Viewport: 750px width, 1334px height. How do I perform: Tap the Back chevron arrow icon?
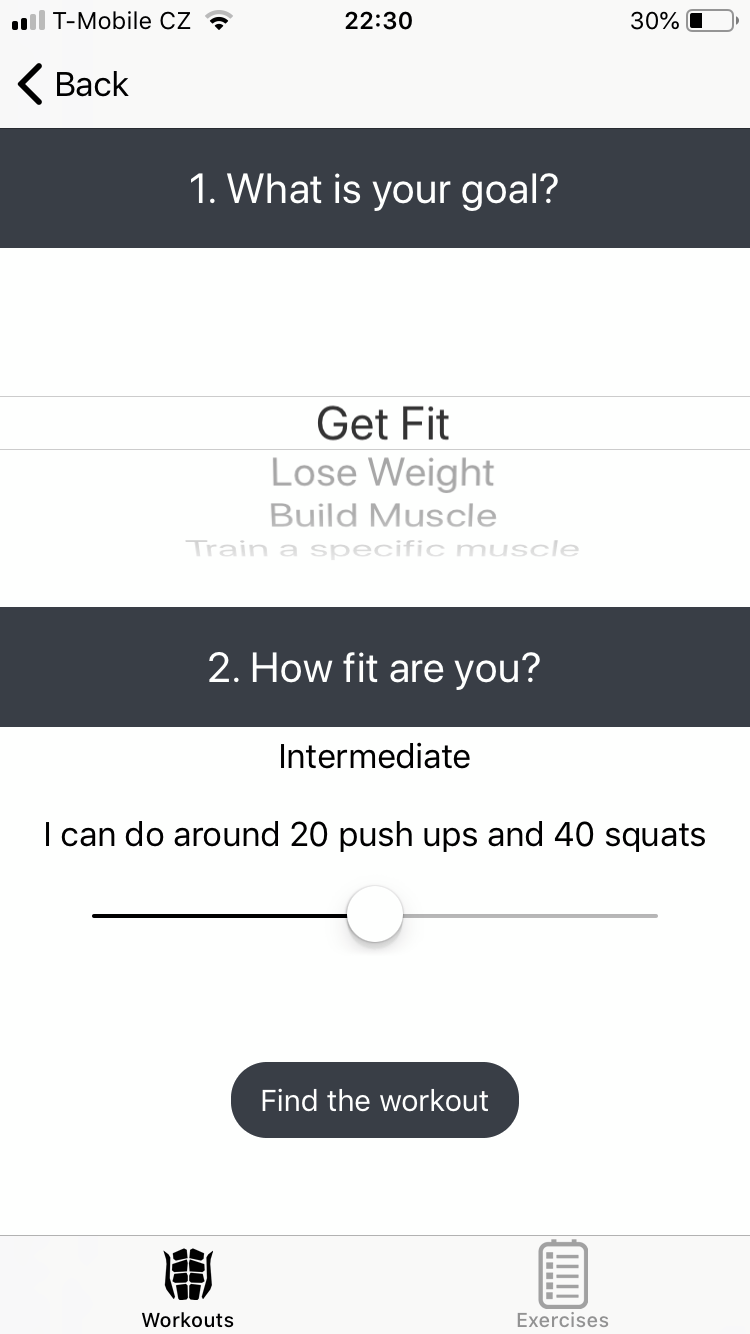(x=31, y=84)
